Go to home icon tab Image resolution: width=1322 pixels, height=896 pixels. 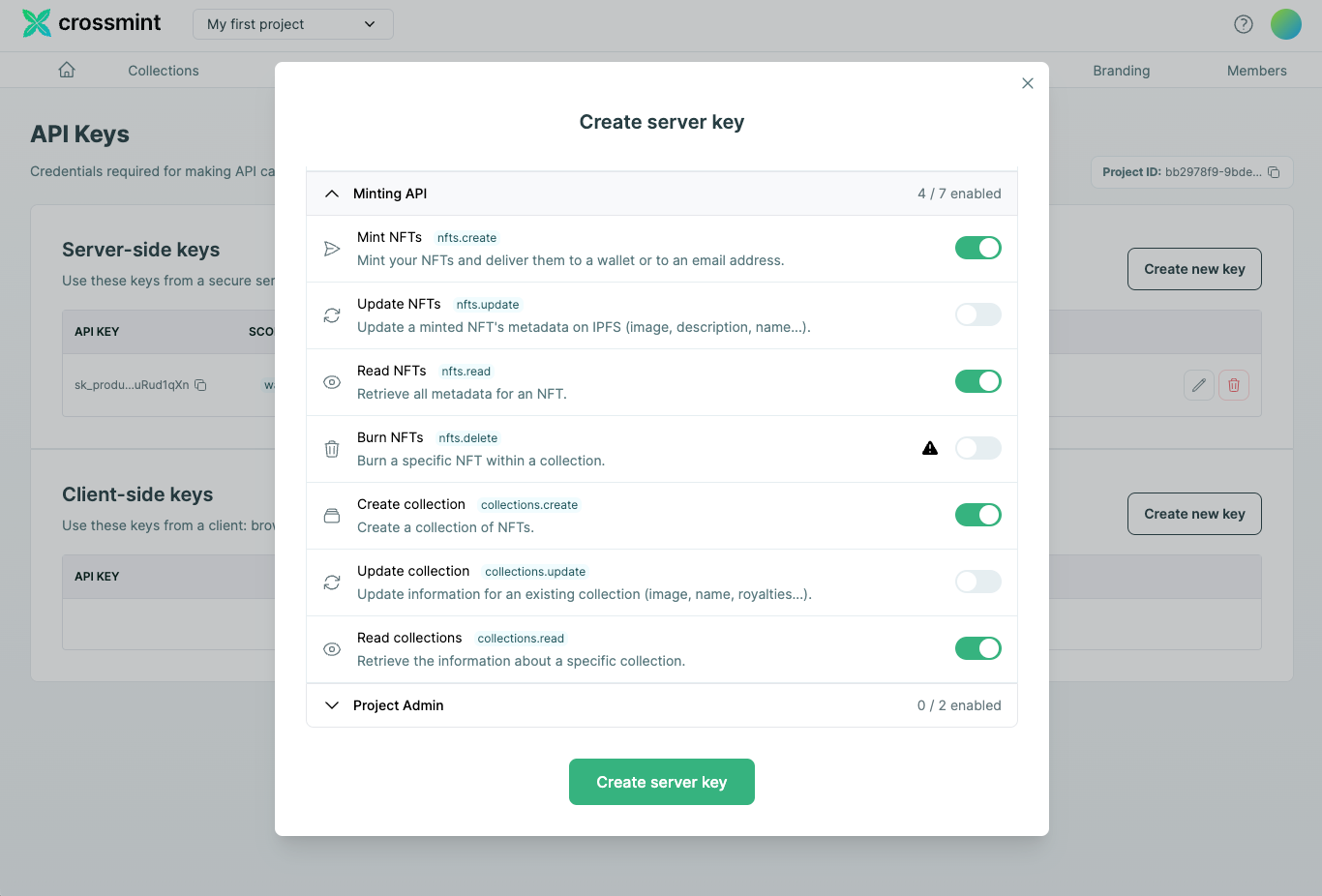(67, 70)
